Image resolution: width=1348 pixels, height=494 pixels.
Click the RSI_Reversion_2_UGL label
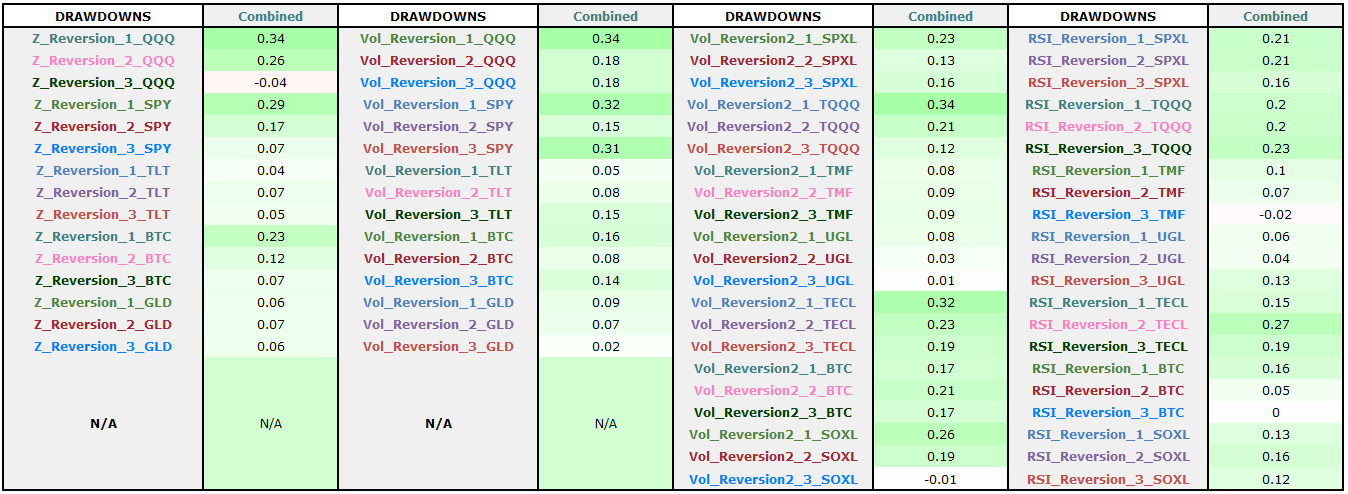pos(1108,258)
